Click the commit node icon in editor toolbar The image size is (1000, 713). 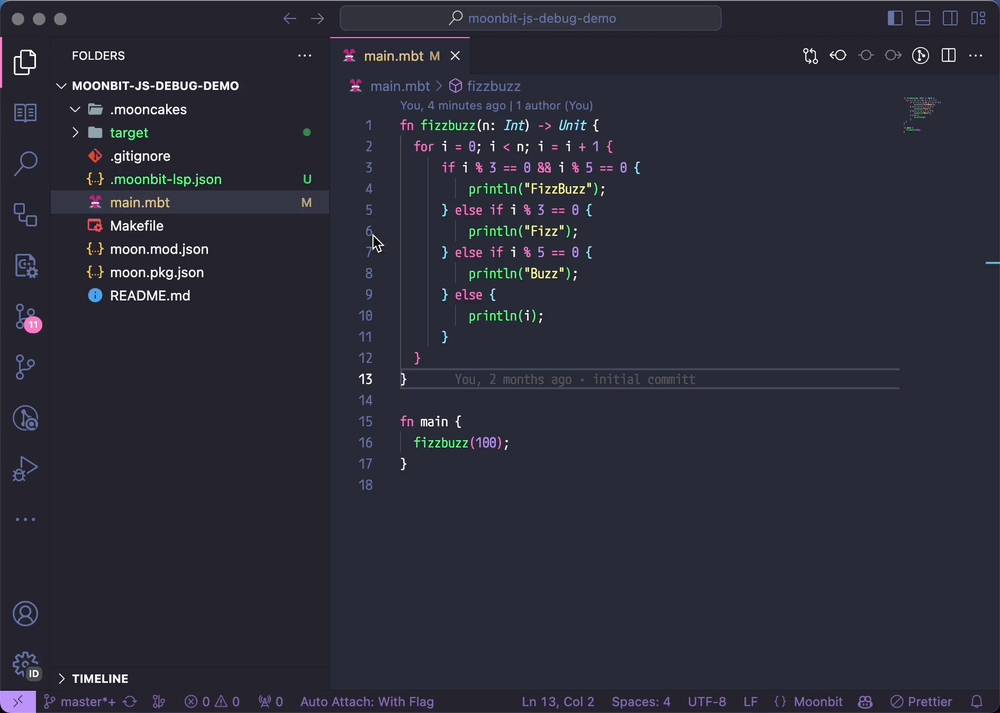click(x=865, y=56)
